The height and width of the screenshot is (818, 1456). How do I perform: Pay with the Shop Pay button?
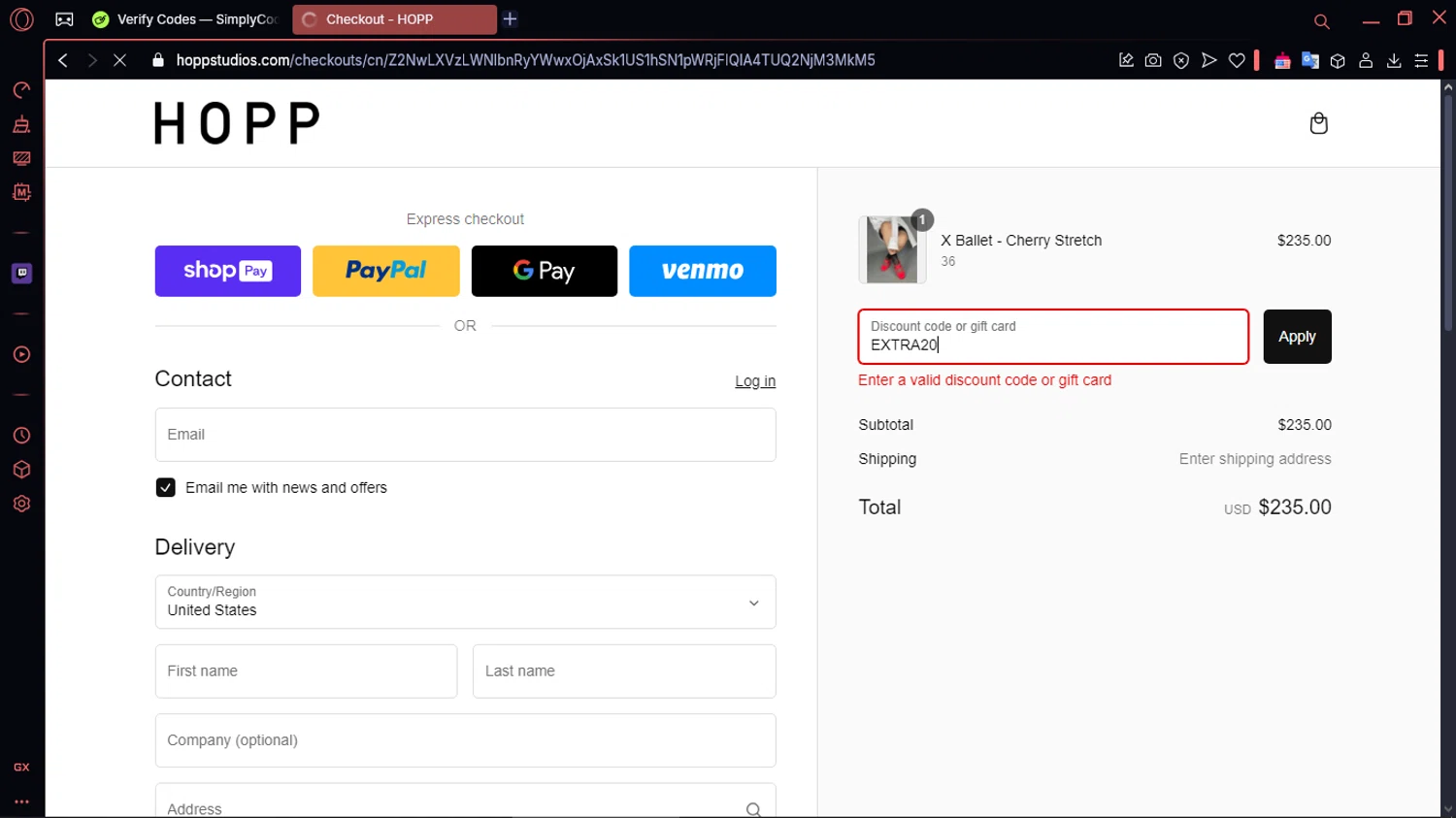(x=228, y=271)
